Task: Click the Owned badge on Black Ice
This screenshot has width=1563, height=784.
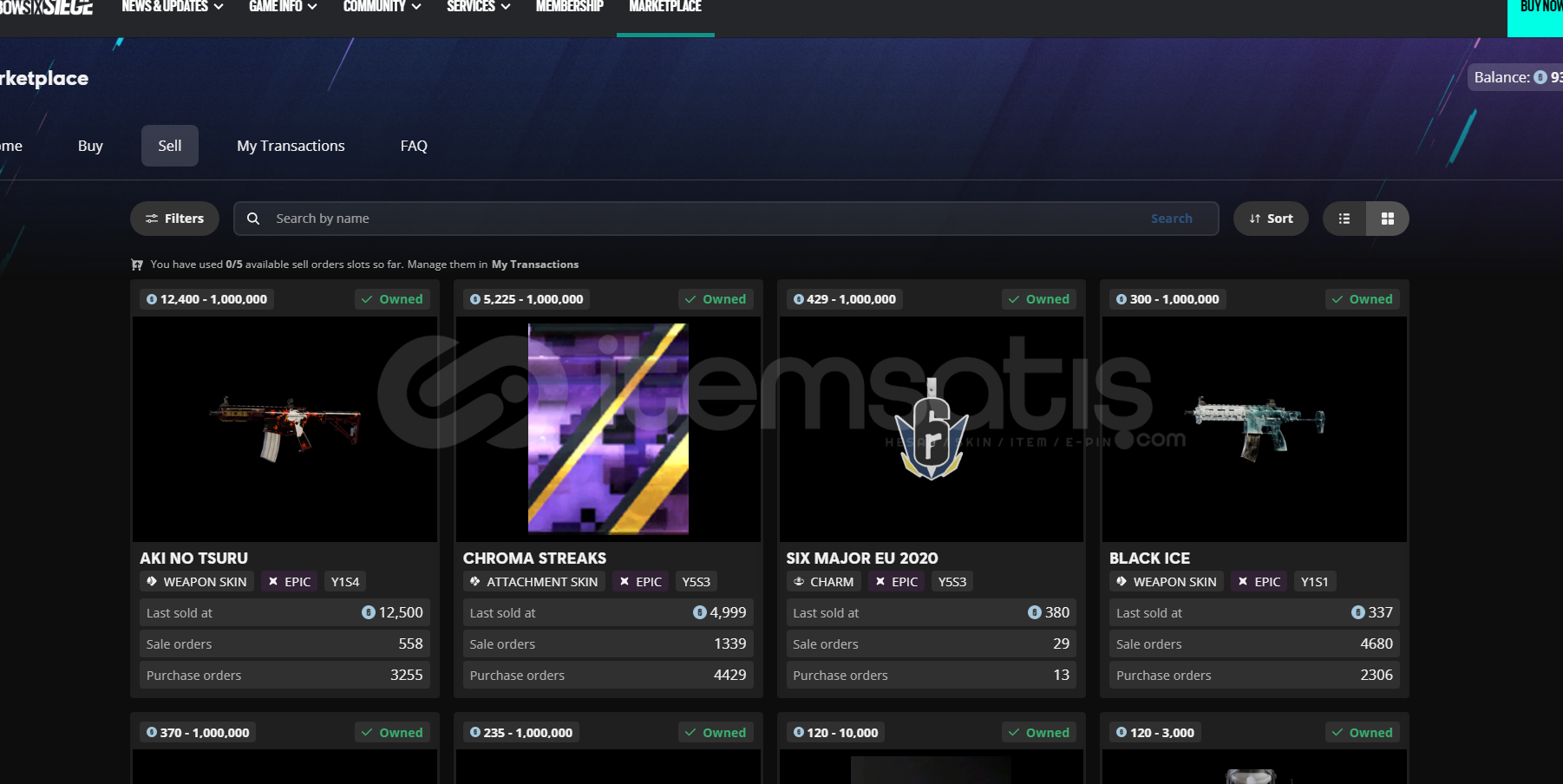Action: click(1362, 299)
